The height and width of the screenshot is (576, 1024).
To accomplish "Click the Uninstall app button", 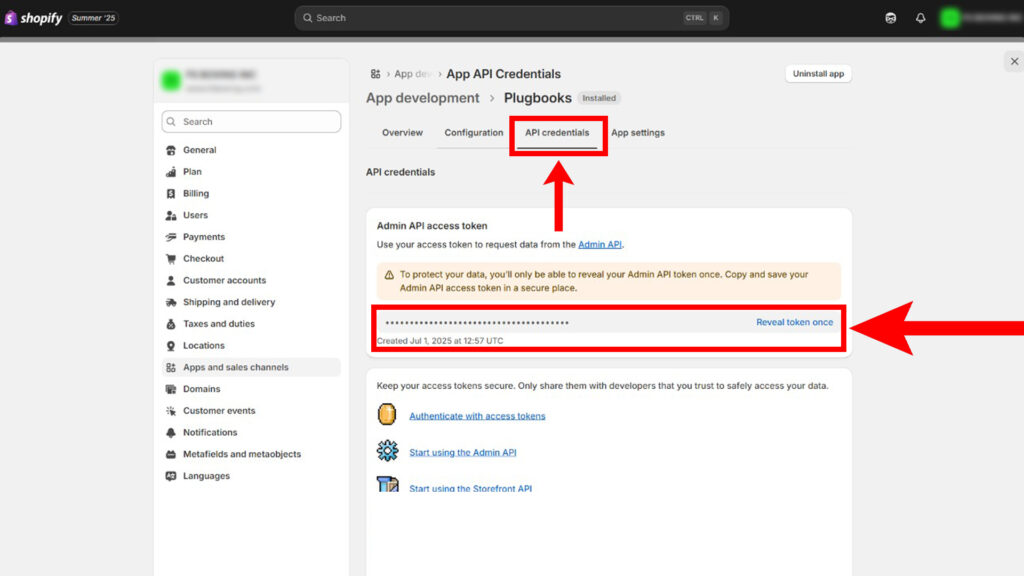I will tap(818, 74).
